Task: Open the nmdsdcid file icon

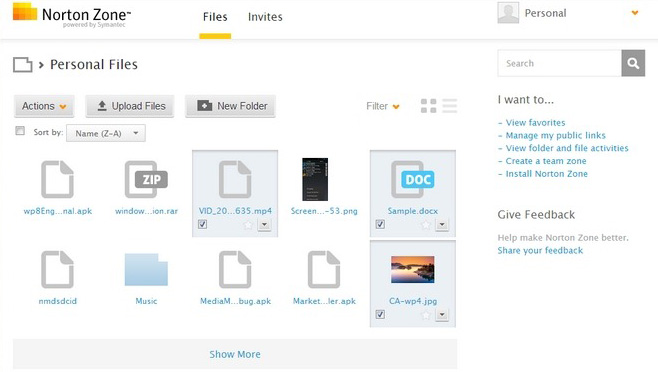Action: point(57,270)
